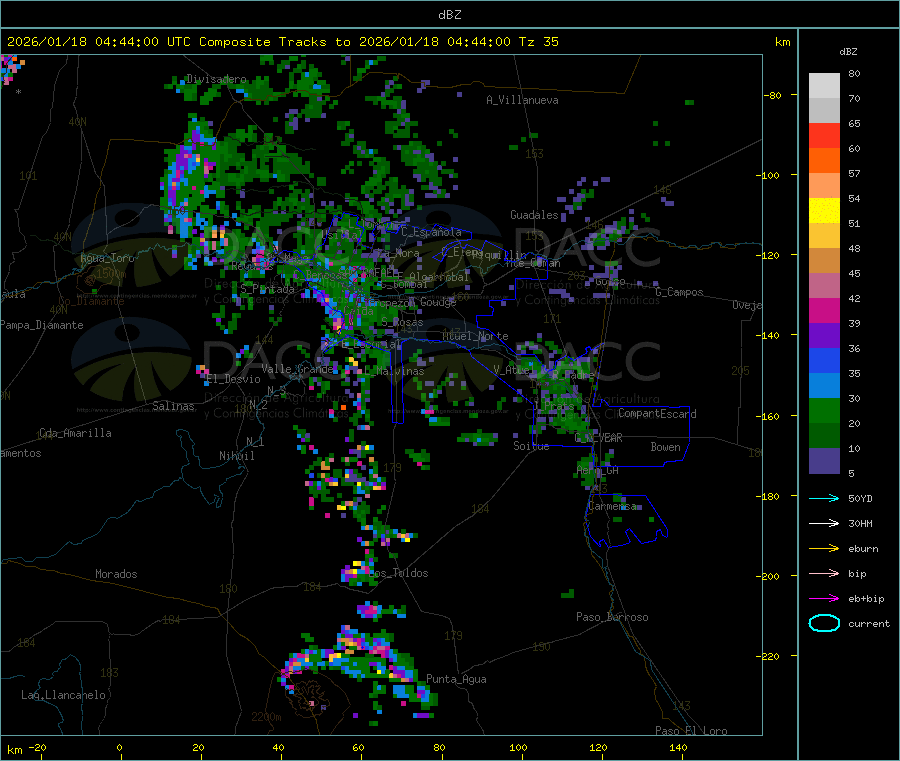Click the Atuel_Norte place label
900x761 pixels.
click(x=475, y=336)
